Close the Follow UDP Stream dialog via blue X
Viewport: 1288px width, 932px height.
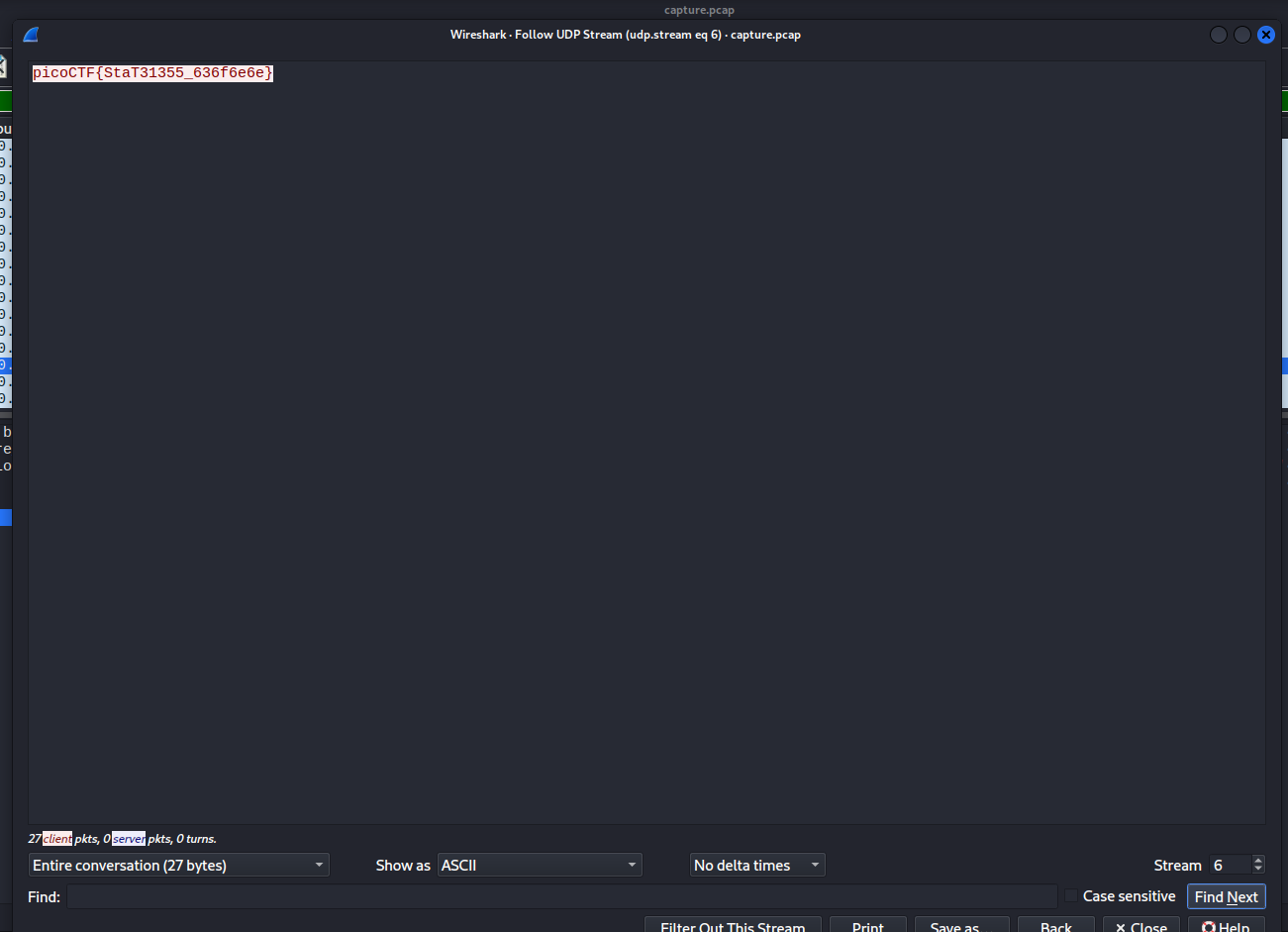tap(1265, 35)
